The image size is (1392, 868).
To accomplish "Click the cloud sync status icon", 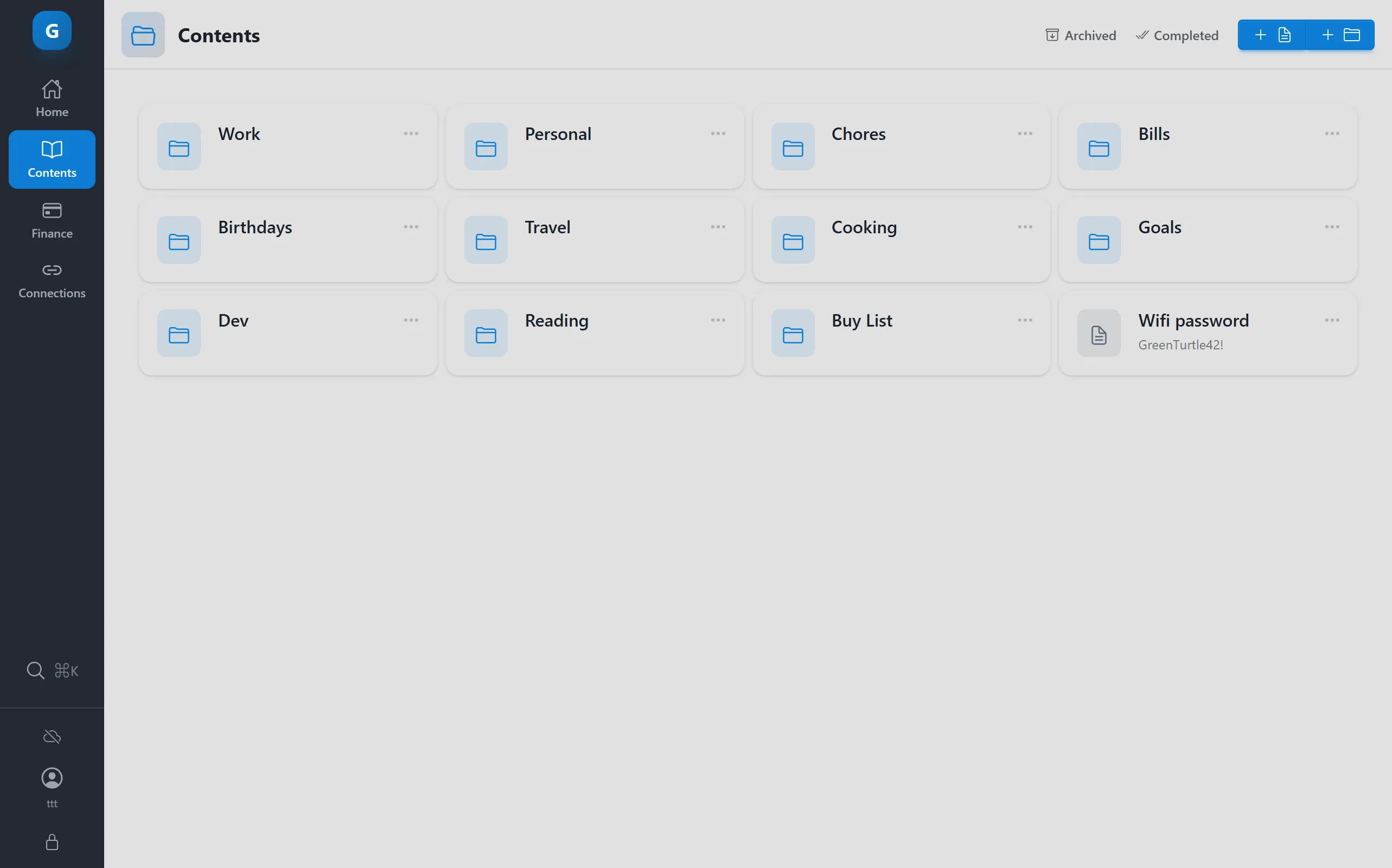I will pos(52,736).
